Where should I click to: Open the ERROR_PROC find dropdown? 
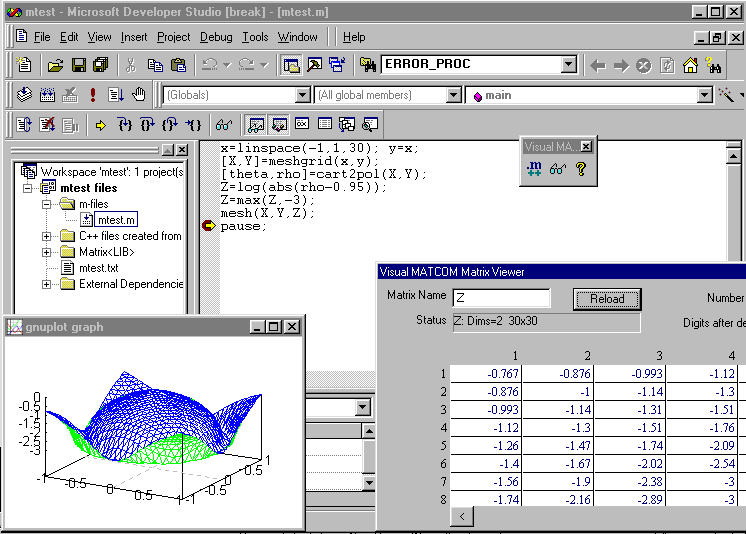tap(568, 65)
